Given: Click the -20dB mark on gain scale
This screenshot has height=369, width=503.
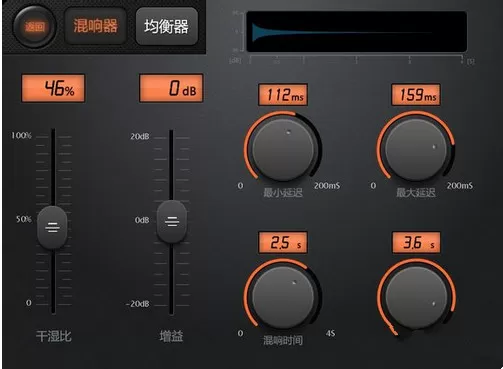Looking at the screenshot, I should (x=138, y=304).
